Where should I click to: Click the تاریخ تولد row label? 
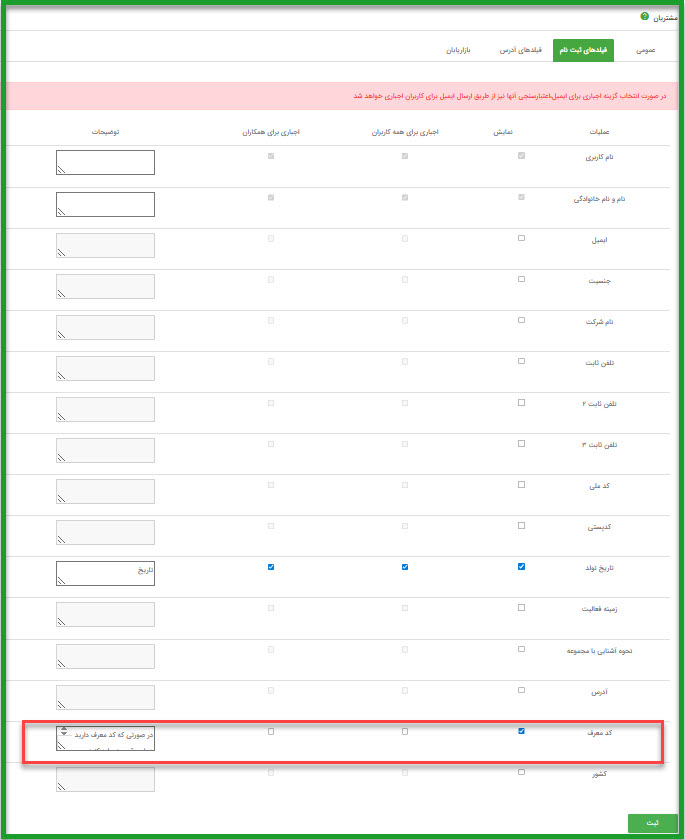tap(599, 568)
